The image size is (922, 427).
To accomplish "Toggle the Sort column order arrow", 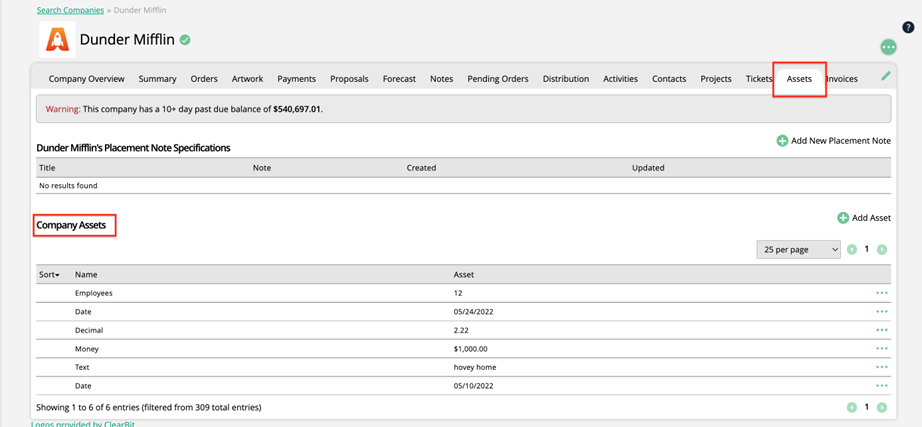I will 49,274.
